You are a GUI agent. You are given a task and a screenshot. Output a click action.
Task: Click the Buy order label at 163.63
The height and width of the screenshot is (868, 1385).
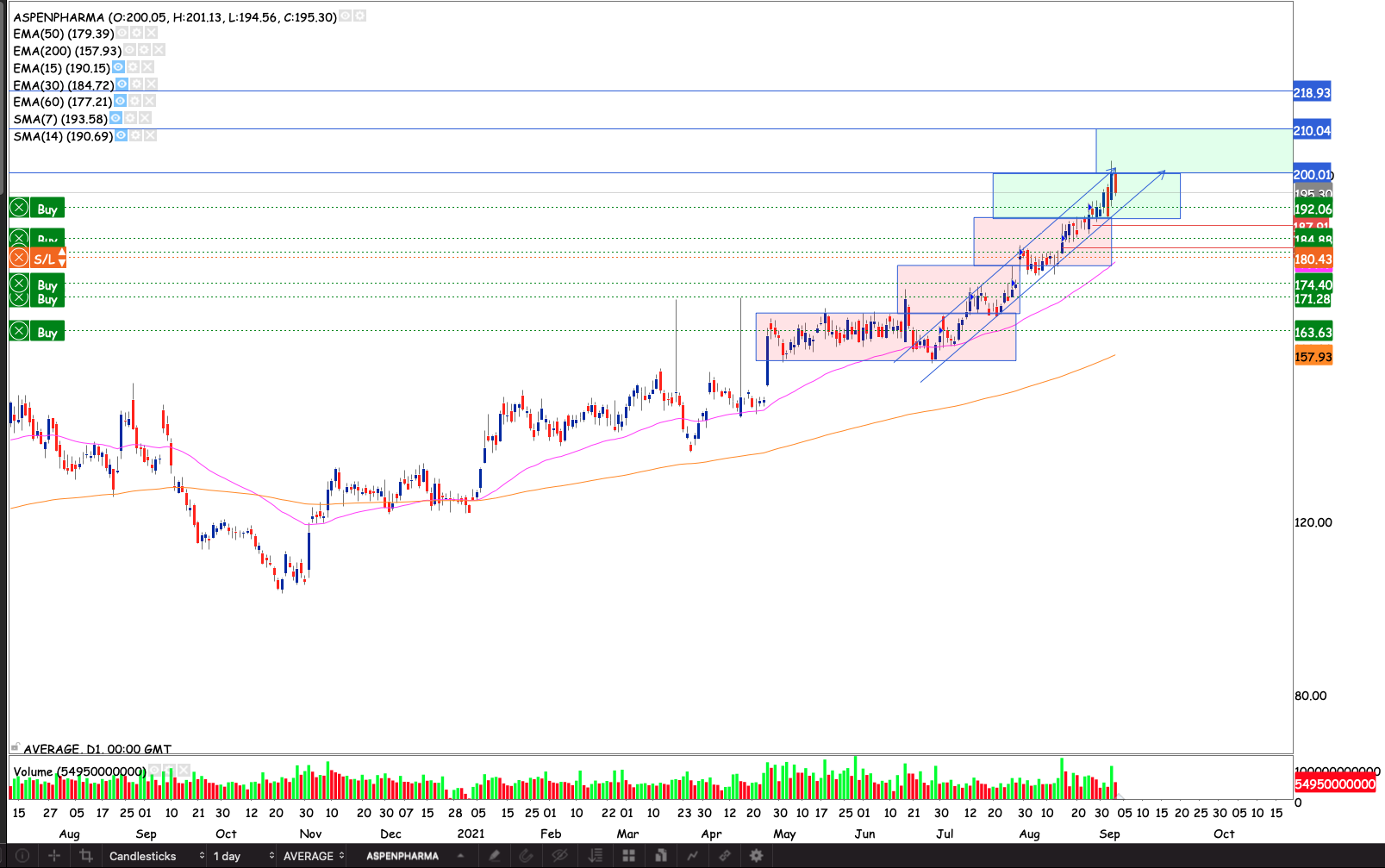(x=47, y=332)
